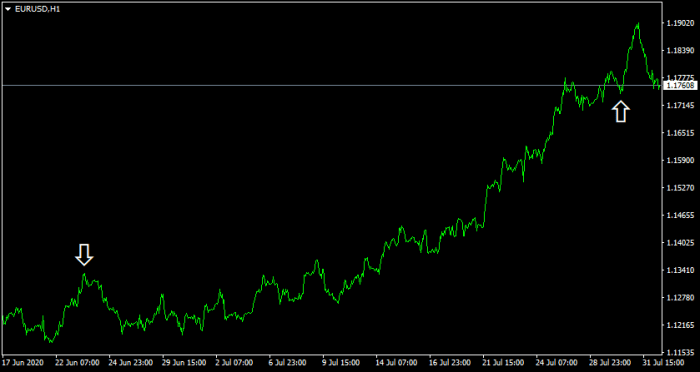This screenshot has width=700, height=372.
Task: Click the horizontal current bid price line
Action: pyautogui.click(x=332, y=85)
